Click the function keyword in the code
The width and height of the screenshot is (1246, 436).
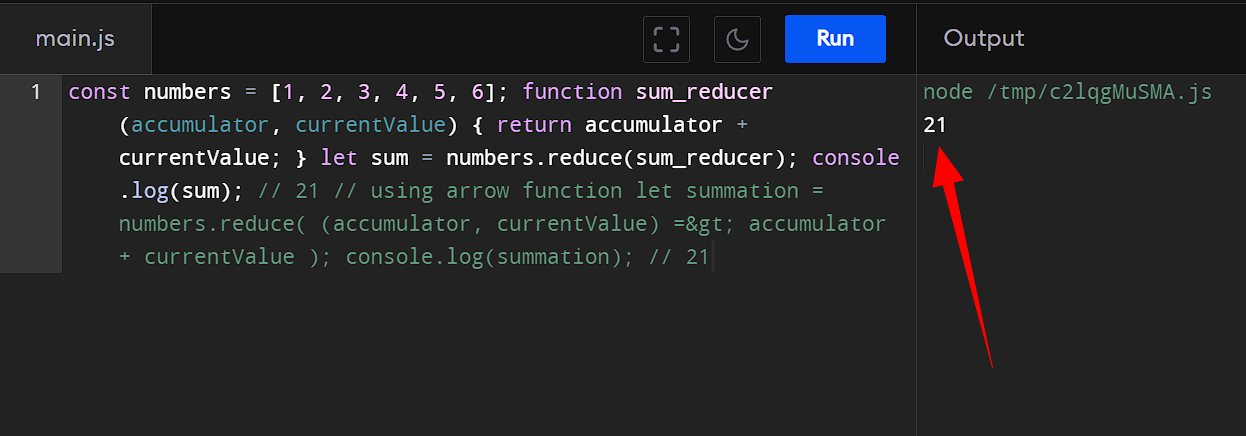[573, 92]
